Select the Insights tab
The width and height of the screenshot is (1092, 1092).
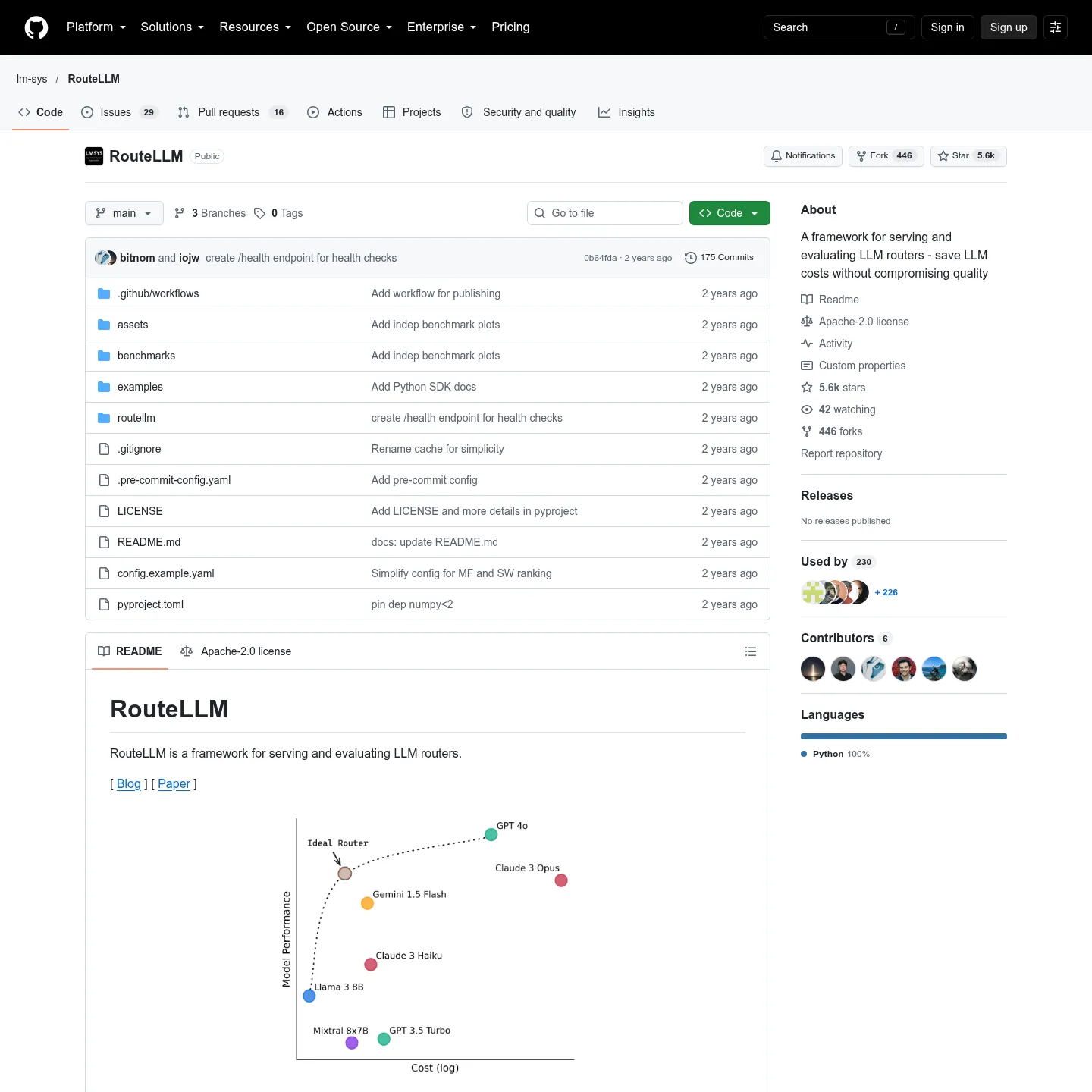tap(626, 112)
